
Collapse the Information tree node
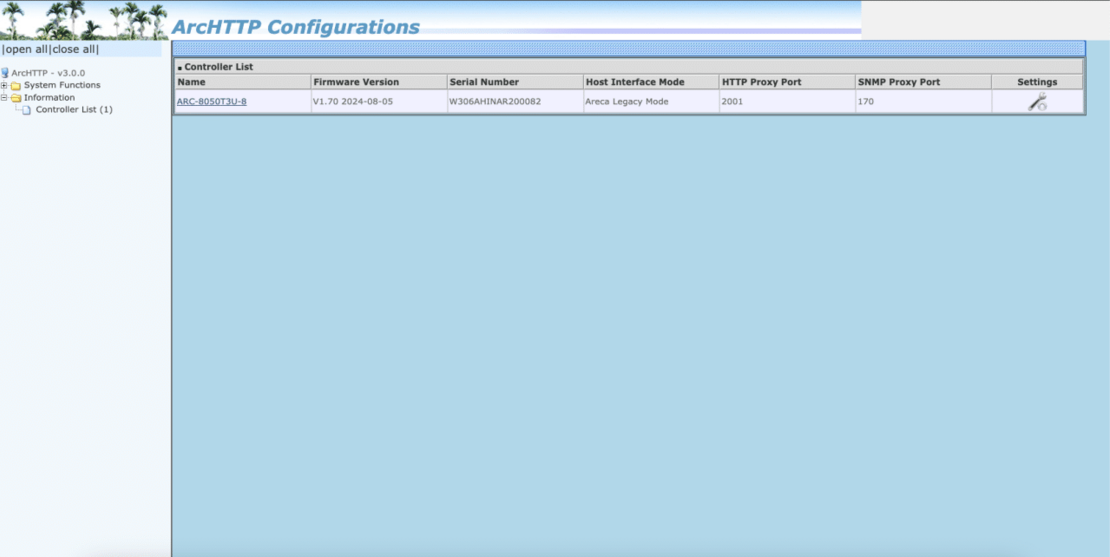[x=4, y=98]
